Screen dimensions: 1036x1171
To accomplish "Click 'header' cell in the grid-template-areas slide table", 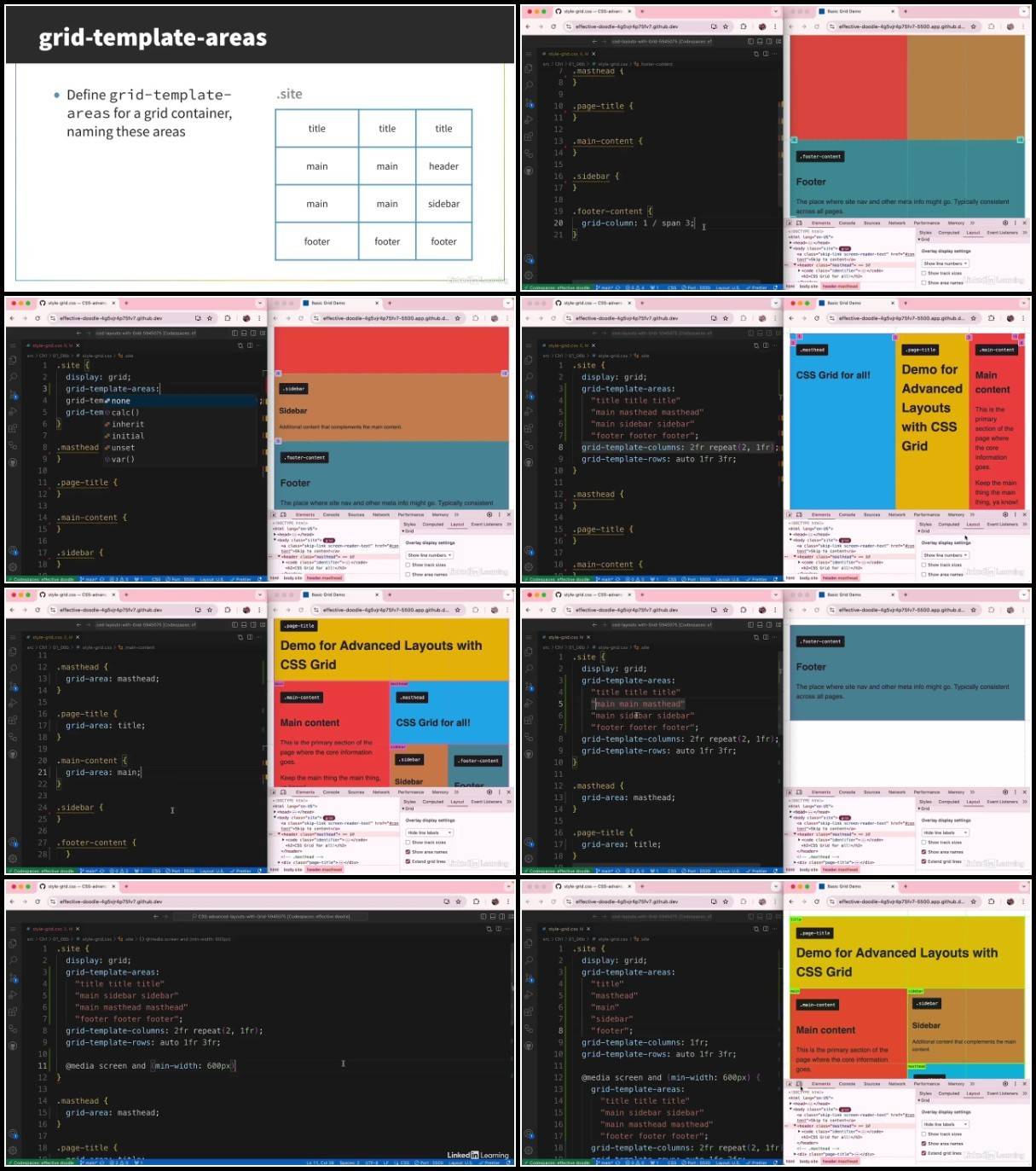I will pos(443,166).
